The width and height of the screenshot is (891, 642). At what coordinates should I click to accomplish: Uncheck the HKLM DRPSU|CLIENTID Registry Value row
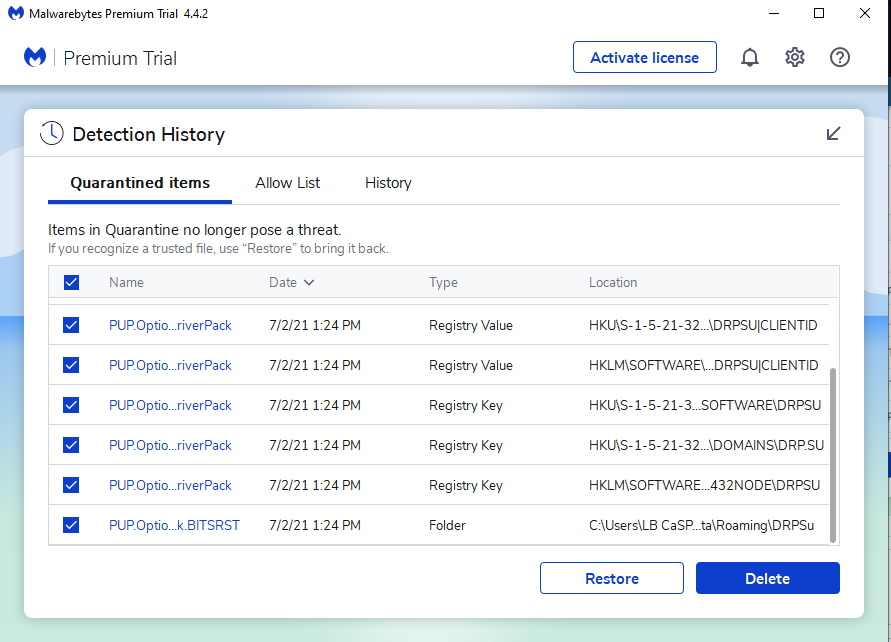pos(71,365)
